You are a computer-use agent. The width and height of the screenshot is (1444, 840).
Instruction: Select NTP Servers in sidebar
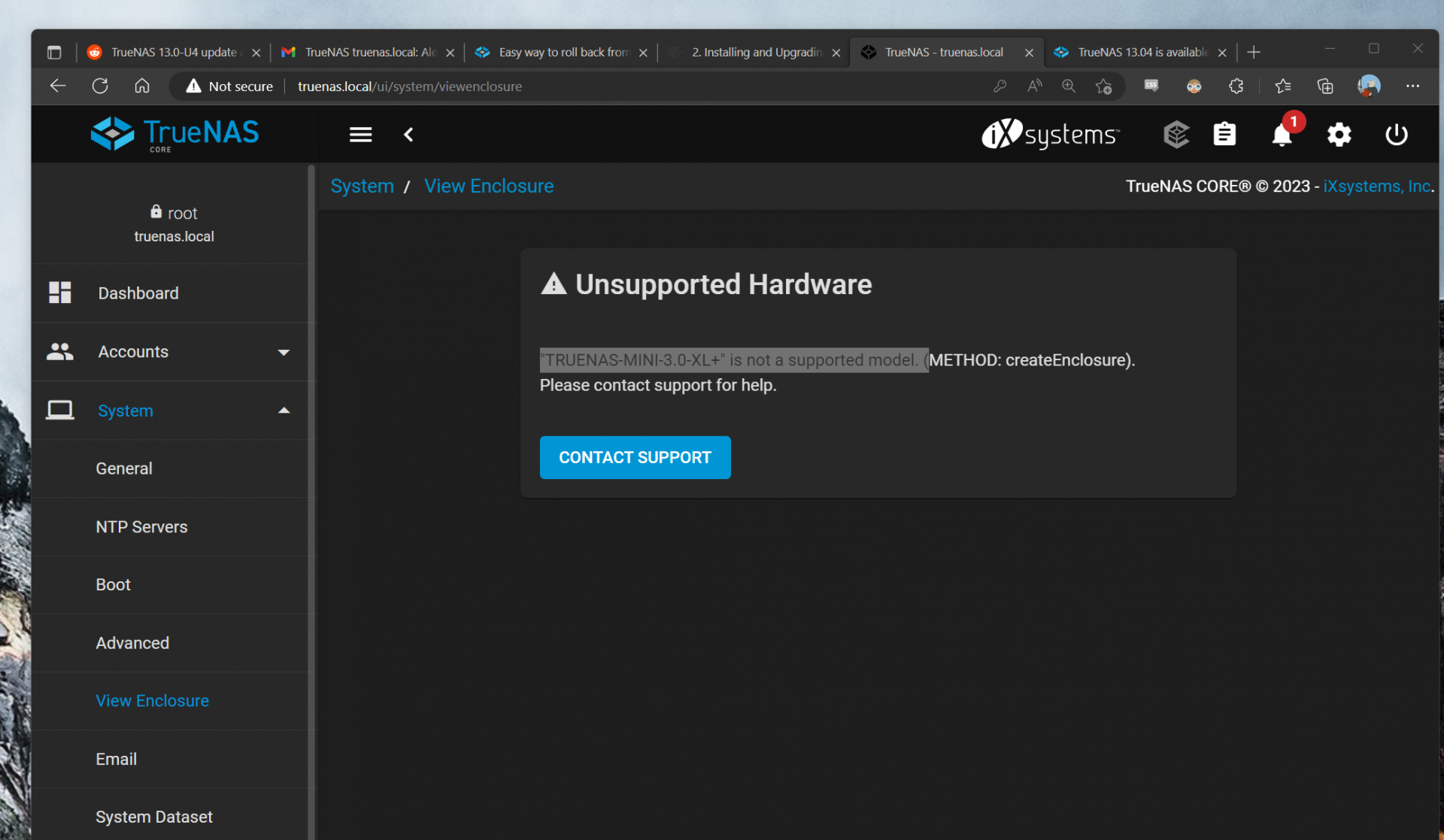(141, 527)
